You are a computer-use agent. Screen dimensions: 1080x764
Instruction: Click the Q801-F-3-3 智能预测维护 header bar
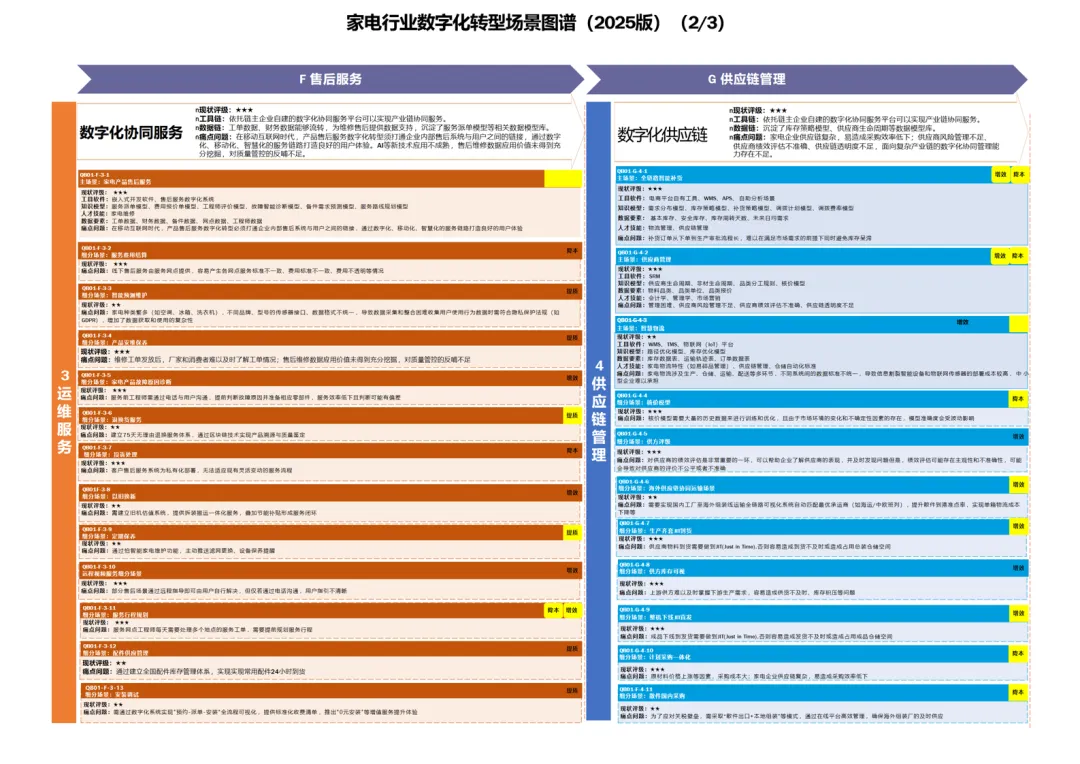330,292
